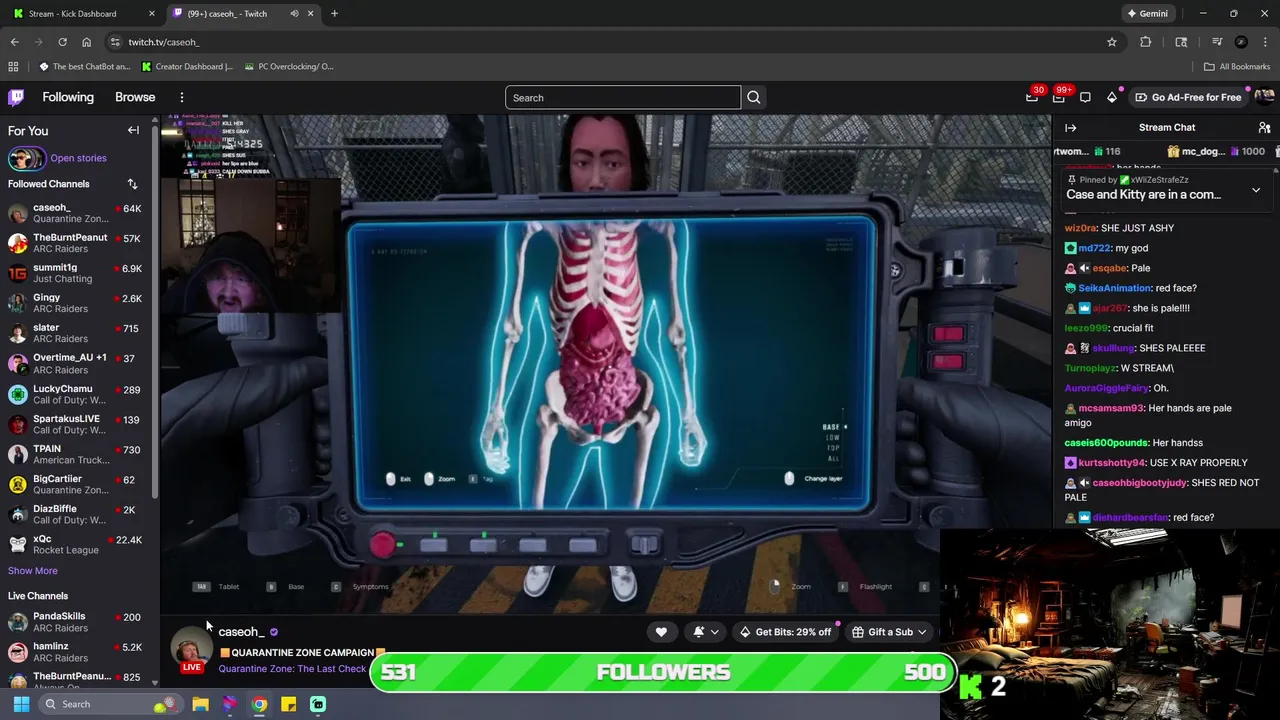The height and width of the screenshot is (720, 1280).
Task: Open the Twitch more options menu
Action: pyautogui.click(x=182, y=97)
